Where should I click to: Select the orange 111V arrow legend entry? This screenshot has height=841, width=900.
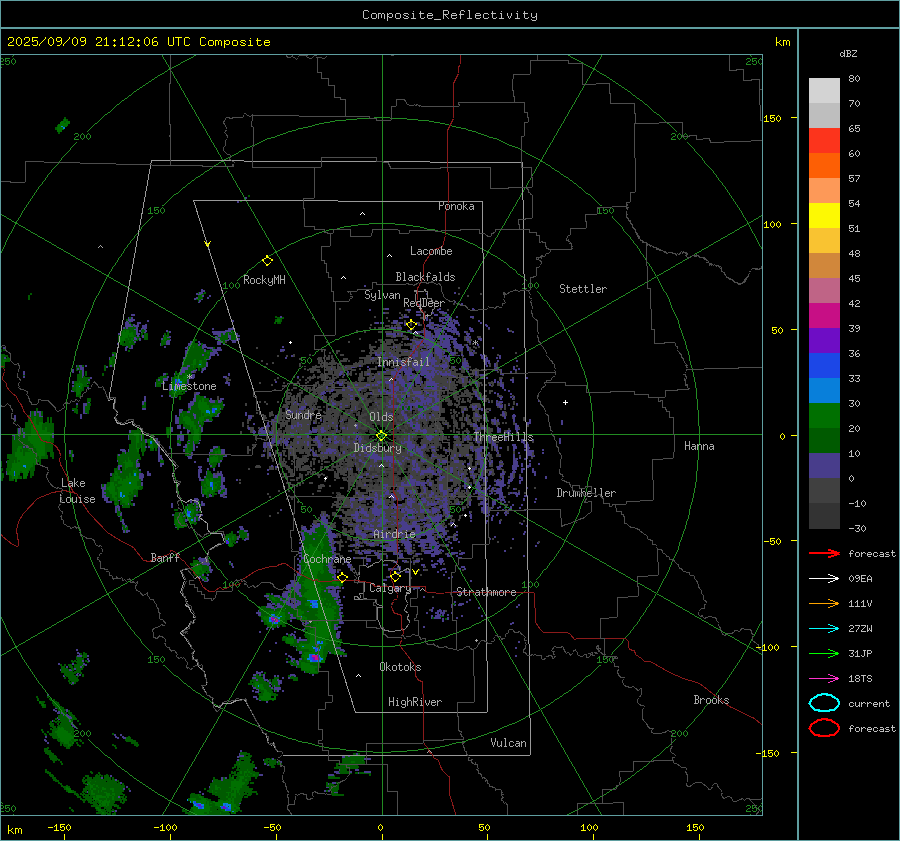[824, 603]
